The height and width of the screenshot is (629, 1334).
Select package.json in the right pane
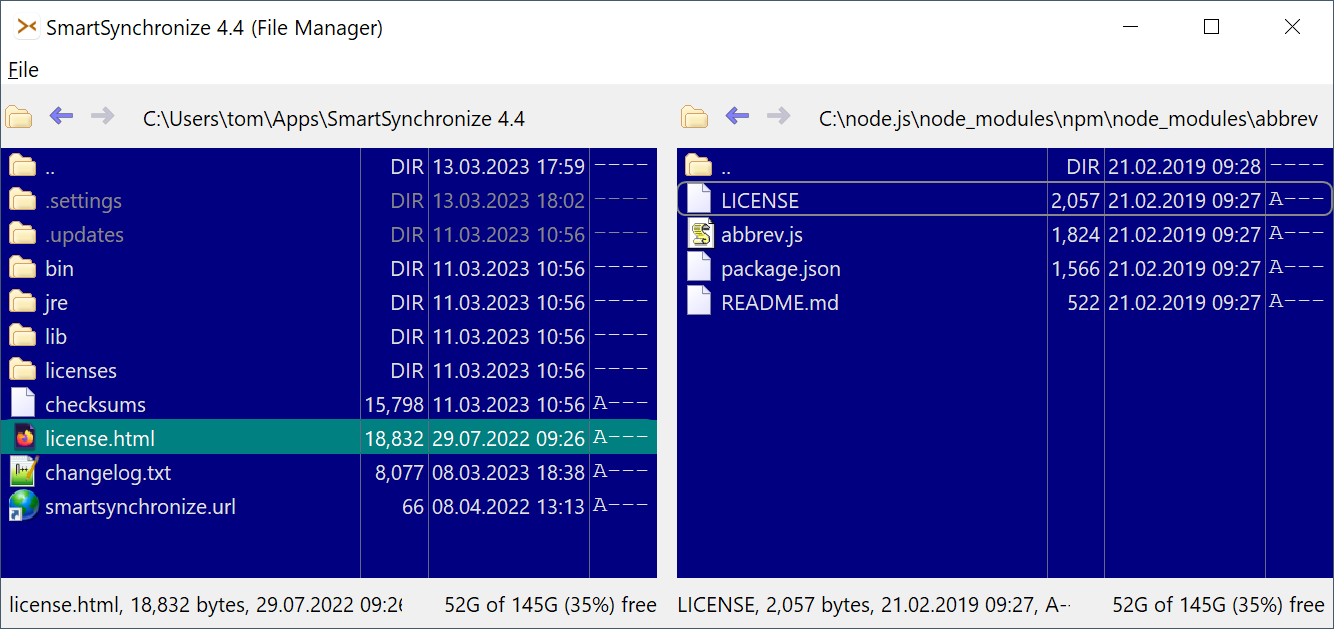click(x=780, y=269)
